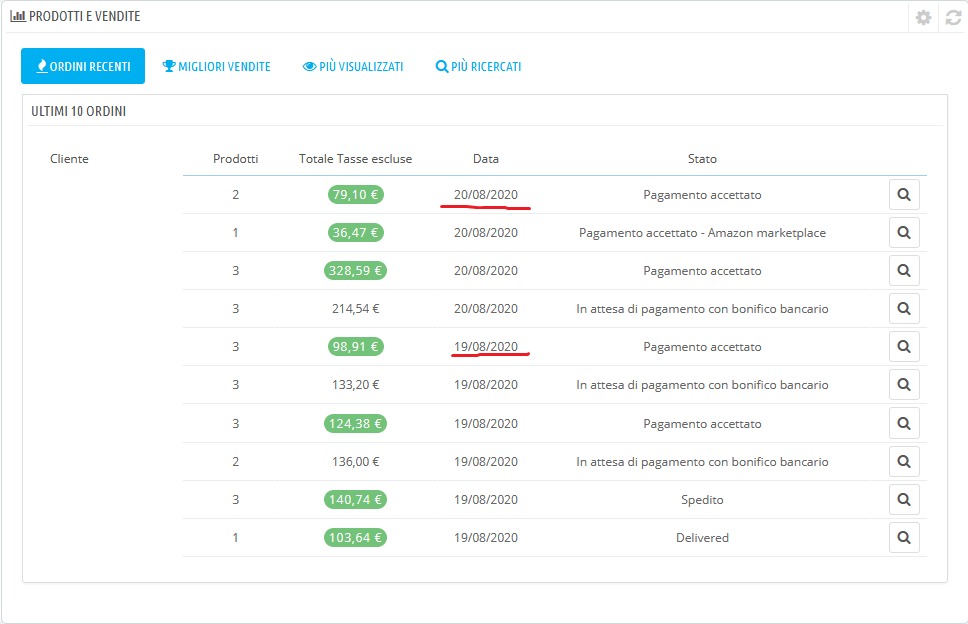Click the Spedito status cell
This screenshot has width=968, height=624.
pyautogui.click(x=702, y=500)
